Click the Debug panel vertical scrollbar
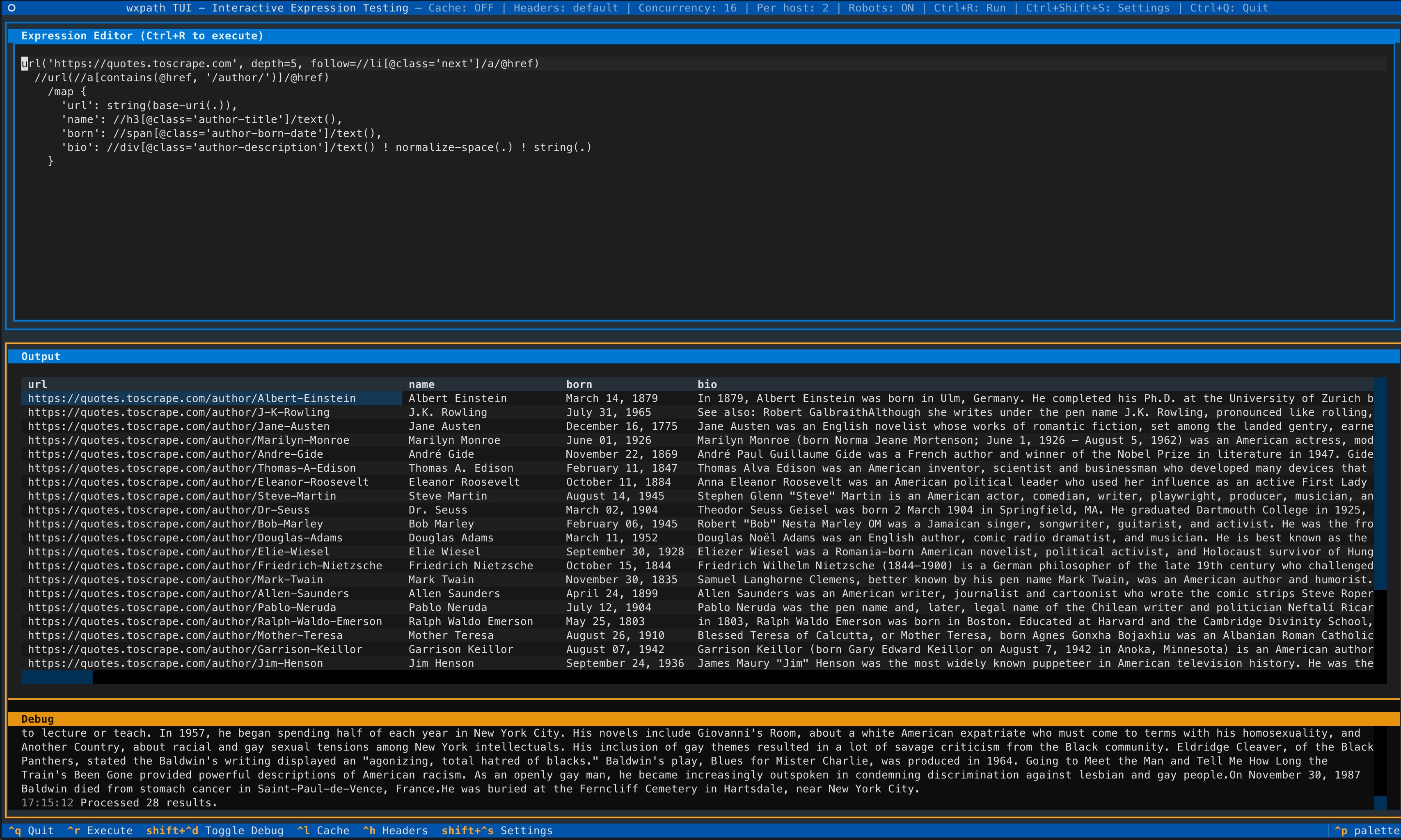Image resolution: width=1401 pixels, height=840 pixels. pos(1380,767)
